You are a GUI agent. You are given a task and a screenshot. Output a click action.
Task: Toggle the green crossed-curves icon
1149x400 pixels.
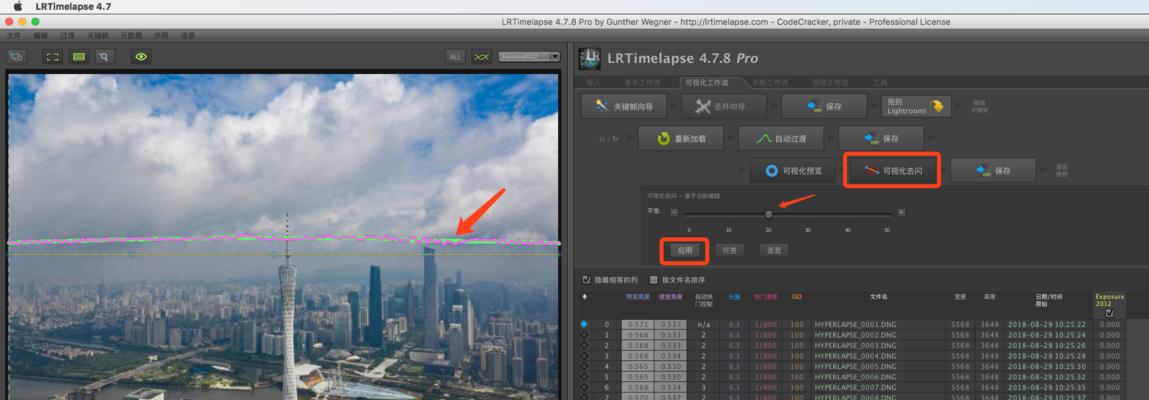pos(481,56)
